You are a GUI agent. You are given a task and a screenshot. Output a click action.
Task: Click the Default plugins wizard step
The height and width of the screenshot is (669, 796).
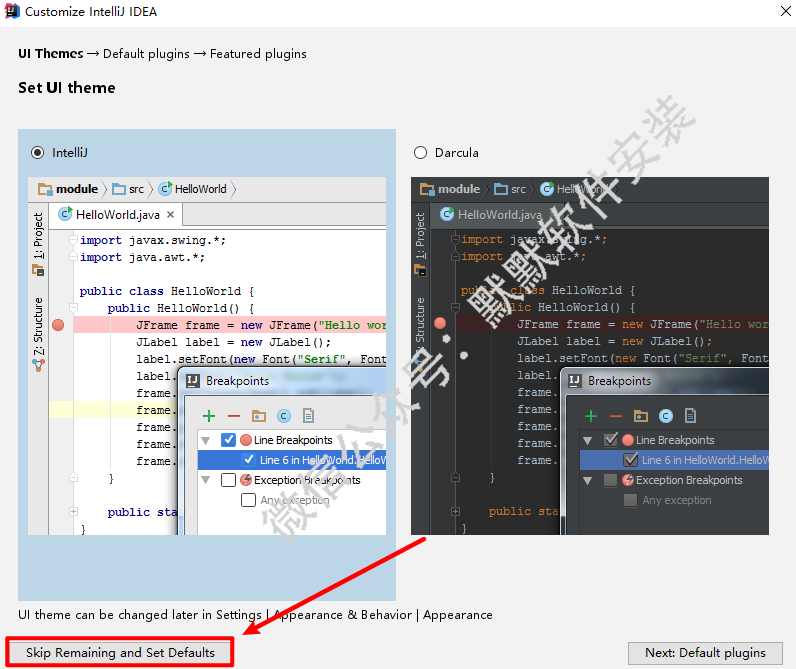coord(146,53)
